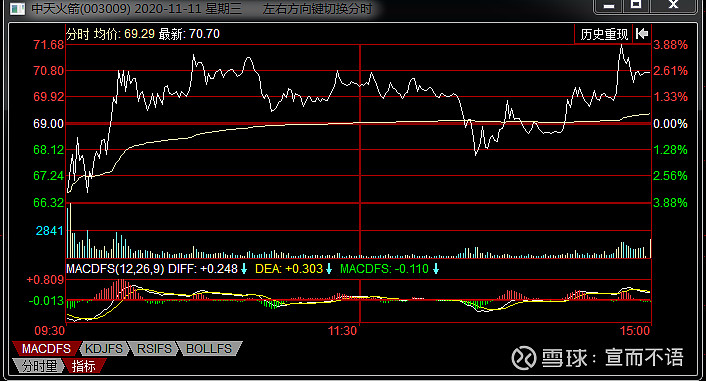
Task: Click the 71.68 price axis label
Action: pos(49,45)
